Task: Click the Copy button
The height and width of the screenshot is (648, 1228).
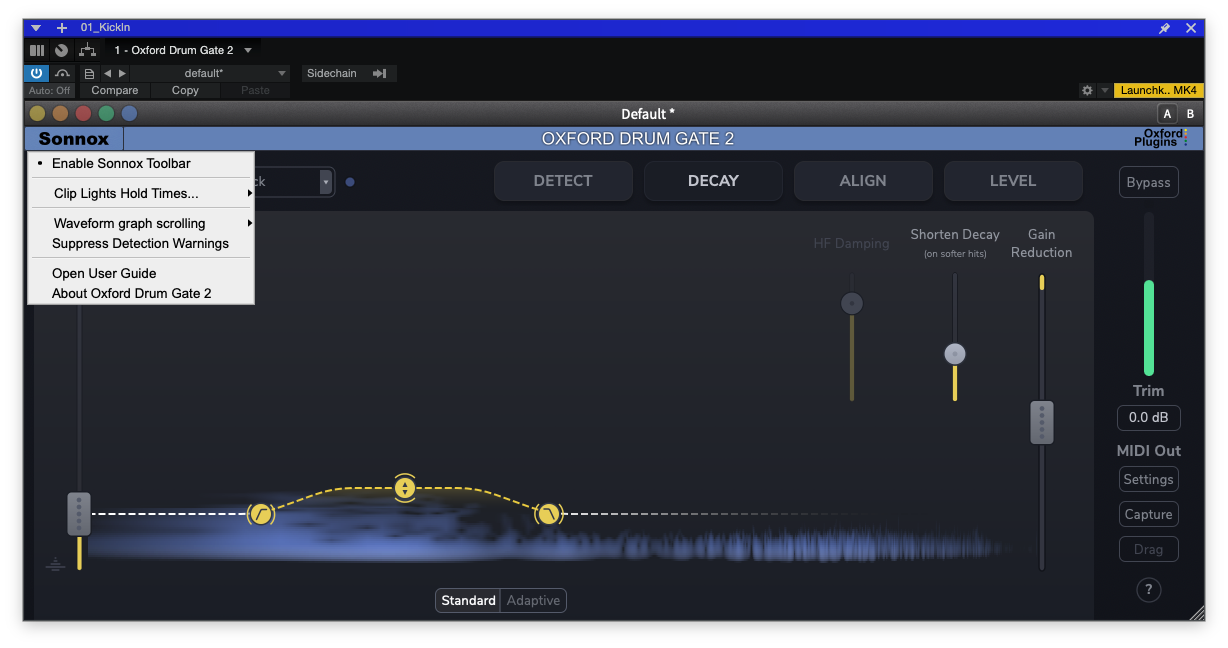Action: 185,90
